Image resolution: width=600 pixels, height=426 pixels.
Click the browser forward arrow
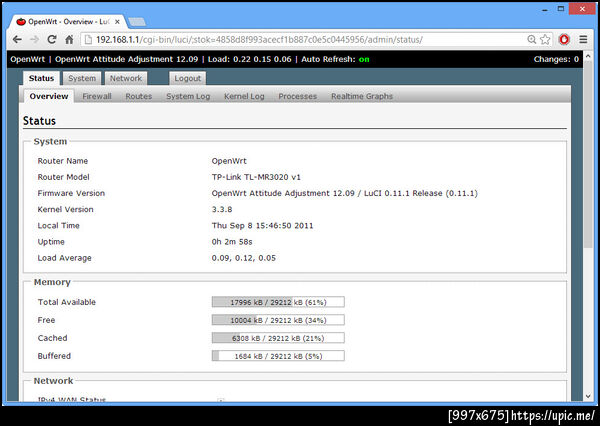(34, 39)
